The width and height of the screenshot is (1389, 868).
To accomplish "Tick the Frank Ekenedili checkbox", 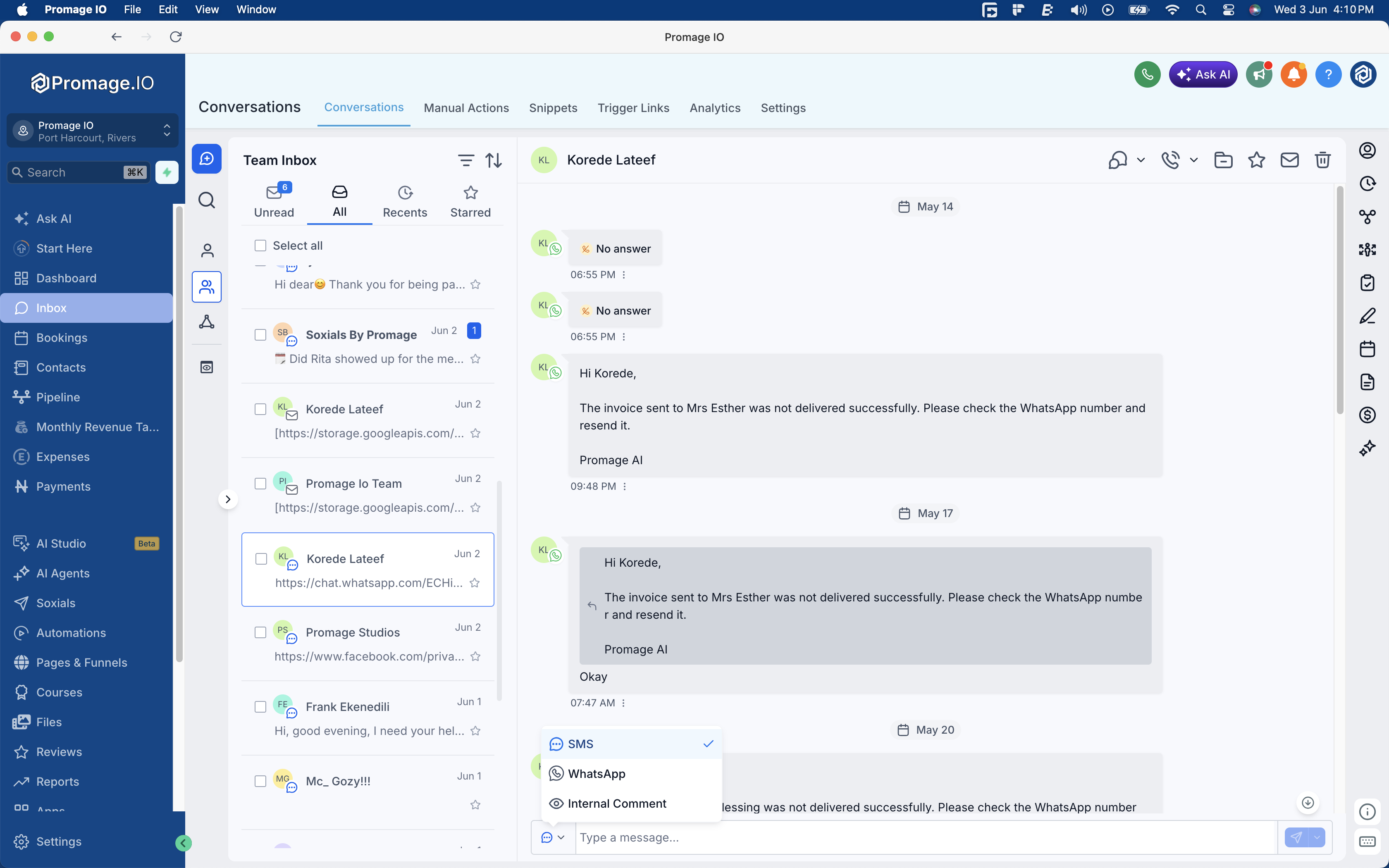I will tap(260, 707).
